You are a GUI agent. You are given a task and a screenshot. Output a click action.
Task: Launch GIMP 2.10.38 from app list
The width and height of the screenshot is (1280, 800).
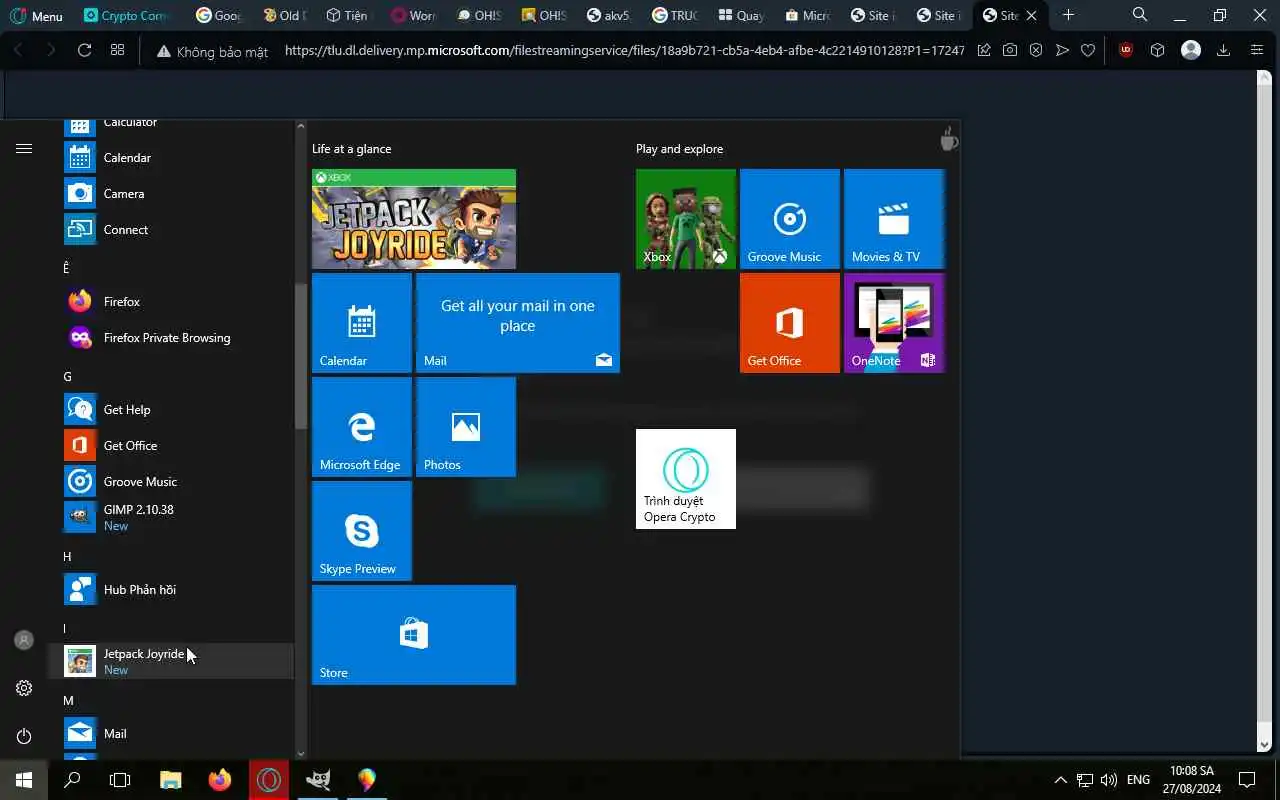pos(171,518)
